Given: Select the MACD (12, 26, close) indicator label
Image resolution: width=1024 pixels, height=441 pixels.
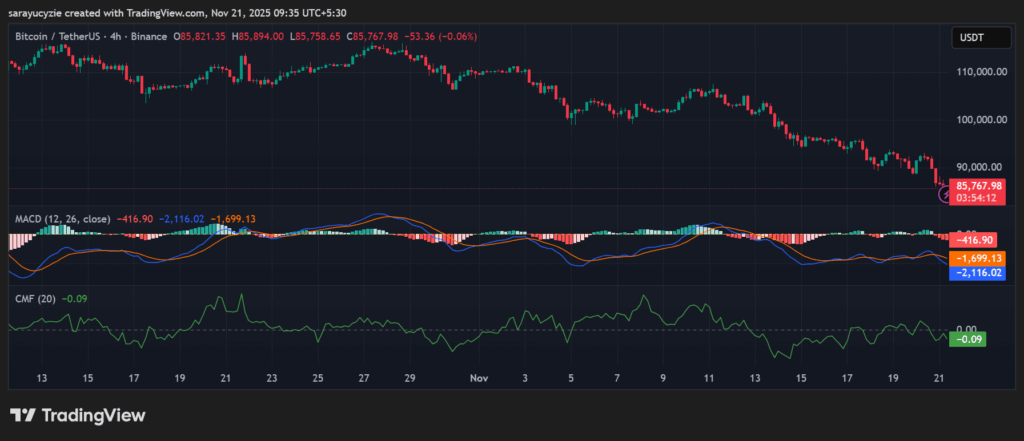Looking at the screenshot, I should (62, 217).
